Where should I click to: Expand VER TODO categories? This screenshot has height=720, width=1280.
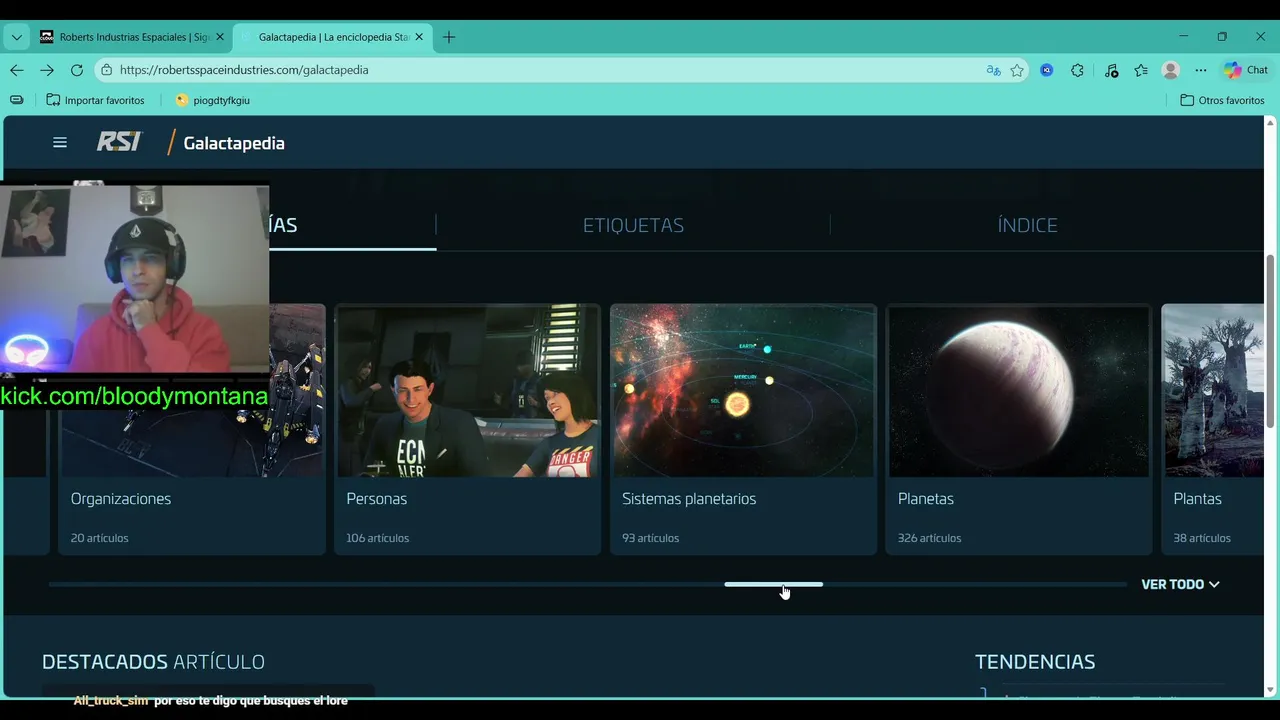click(1180, 584)
